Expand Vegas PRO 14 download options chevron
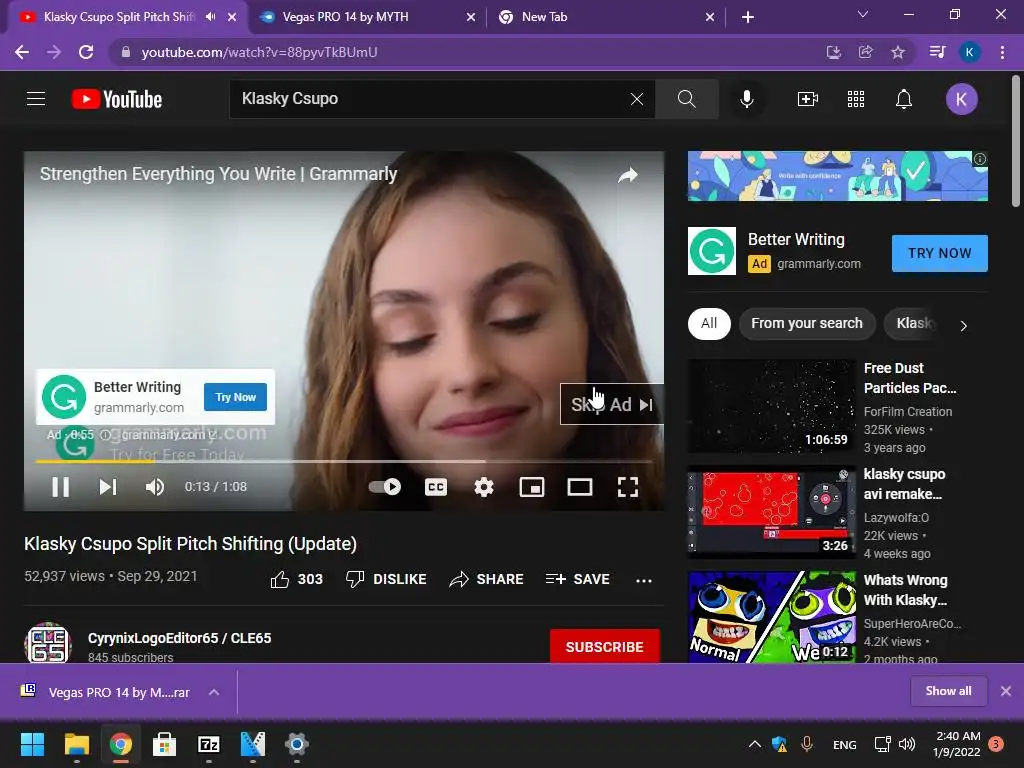This screenshot has height=768, width=1024. (214, 692)
